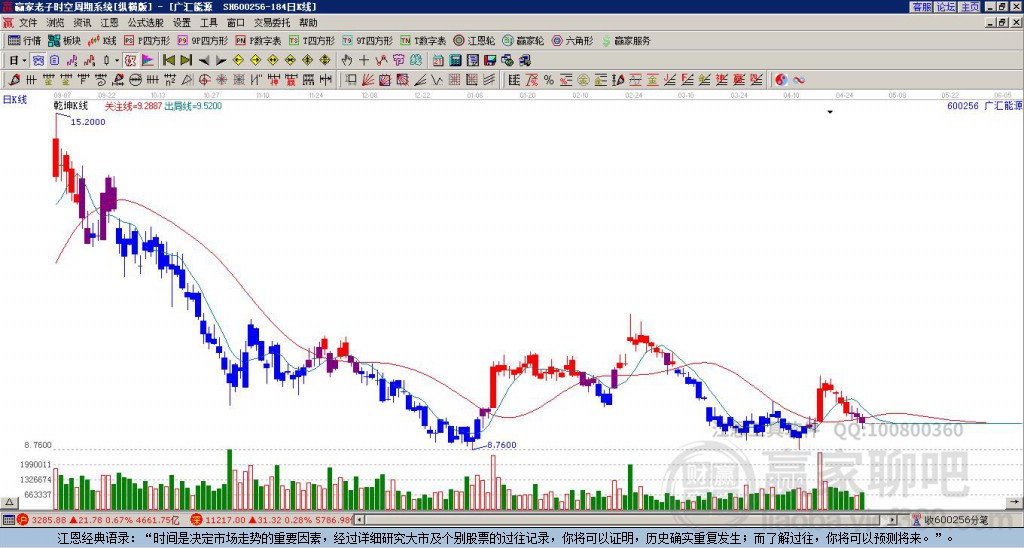The image size is (1024, 548).
Task: Open the 江恩 menu
Action: [x=109, y=23]
